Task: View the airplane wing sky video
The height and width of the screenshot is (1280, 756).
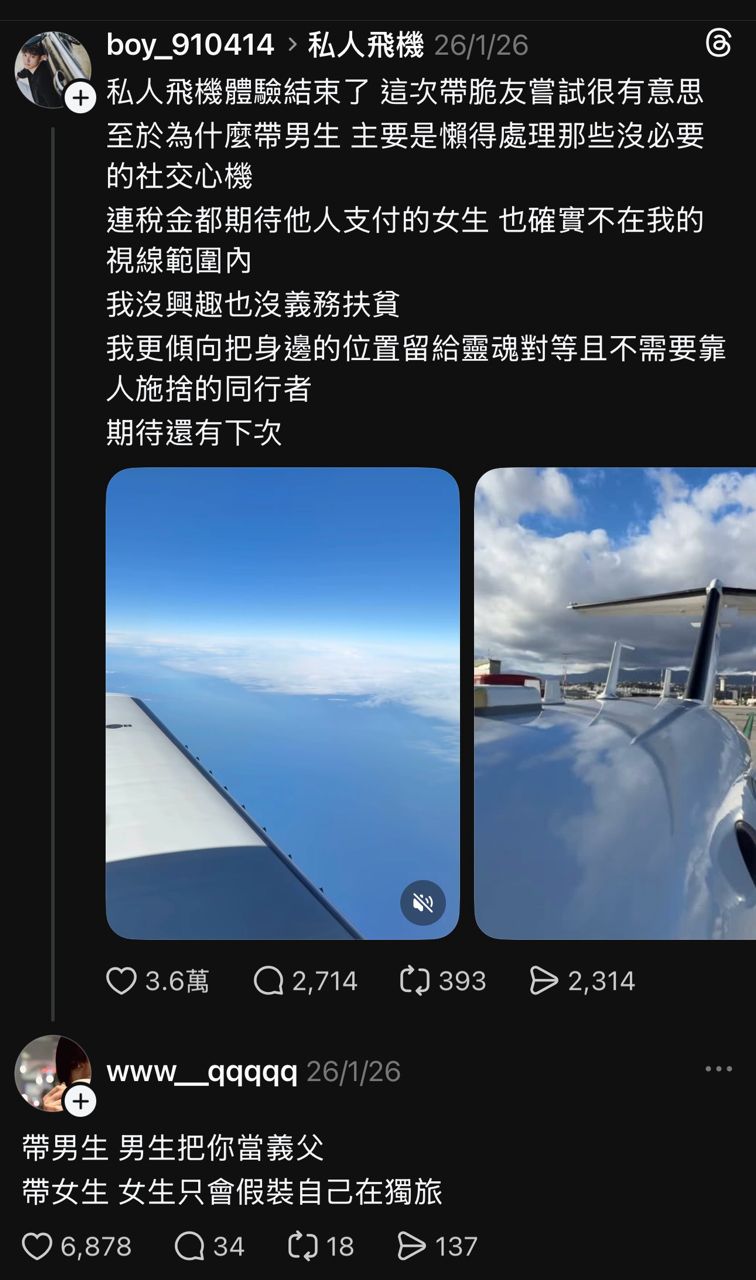Action: 283,703
